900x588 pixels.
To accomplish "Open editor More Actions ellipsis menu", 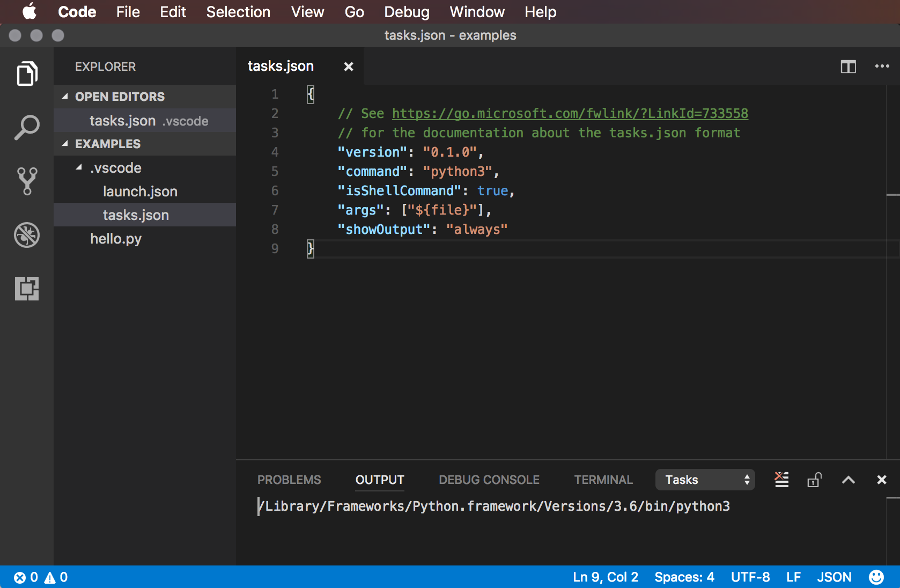I will [x=882, y=66].
